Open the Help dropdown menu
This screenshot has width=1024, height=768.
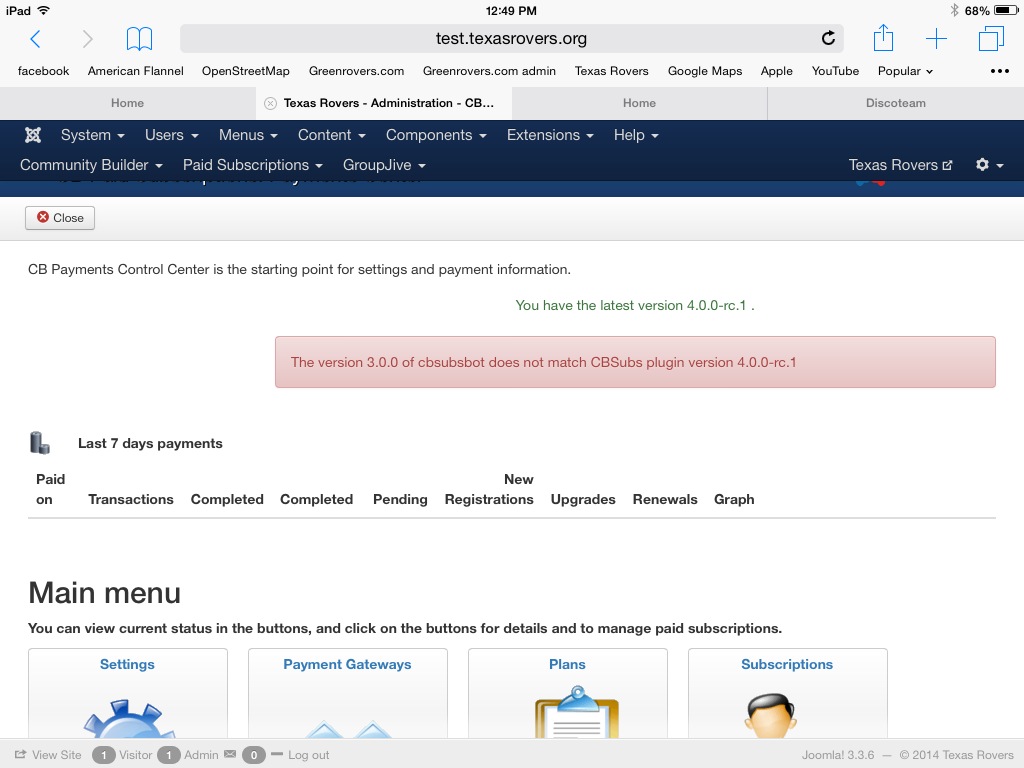click(636, 135)
